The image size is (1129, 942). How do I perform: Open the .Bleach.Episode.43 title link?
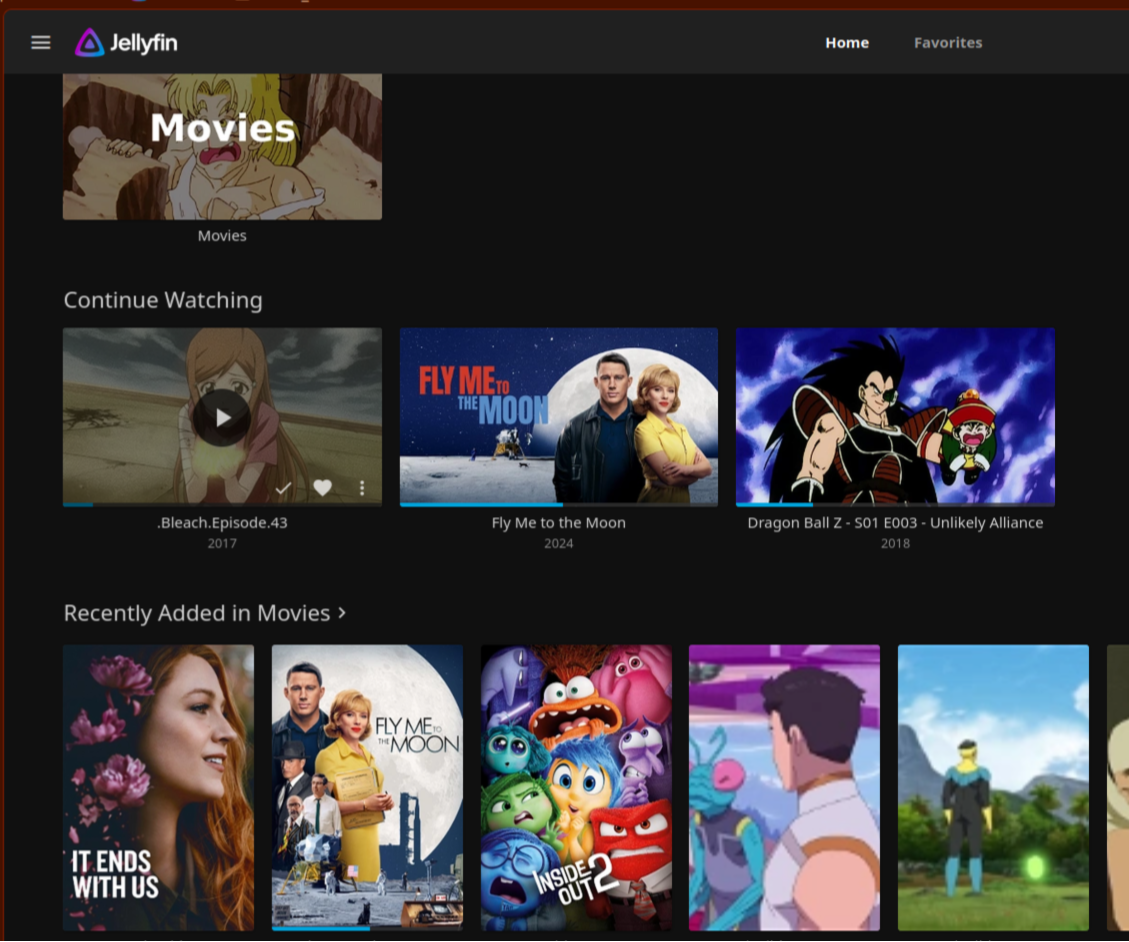pyautogui.click(x=222, y=523)
